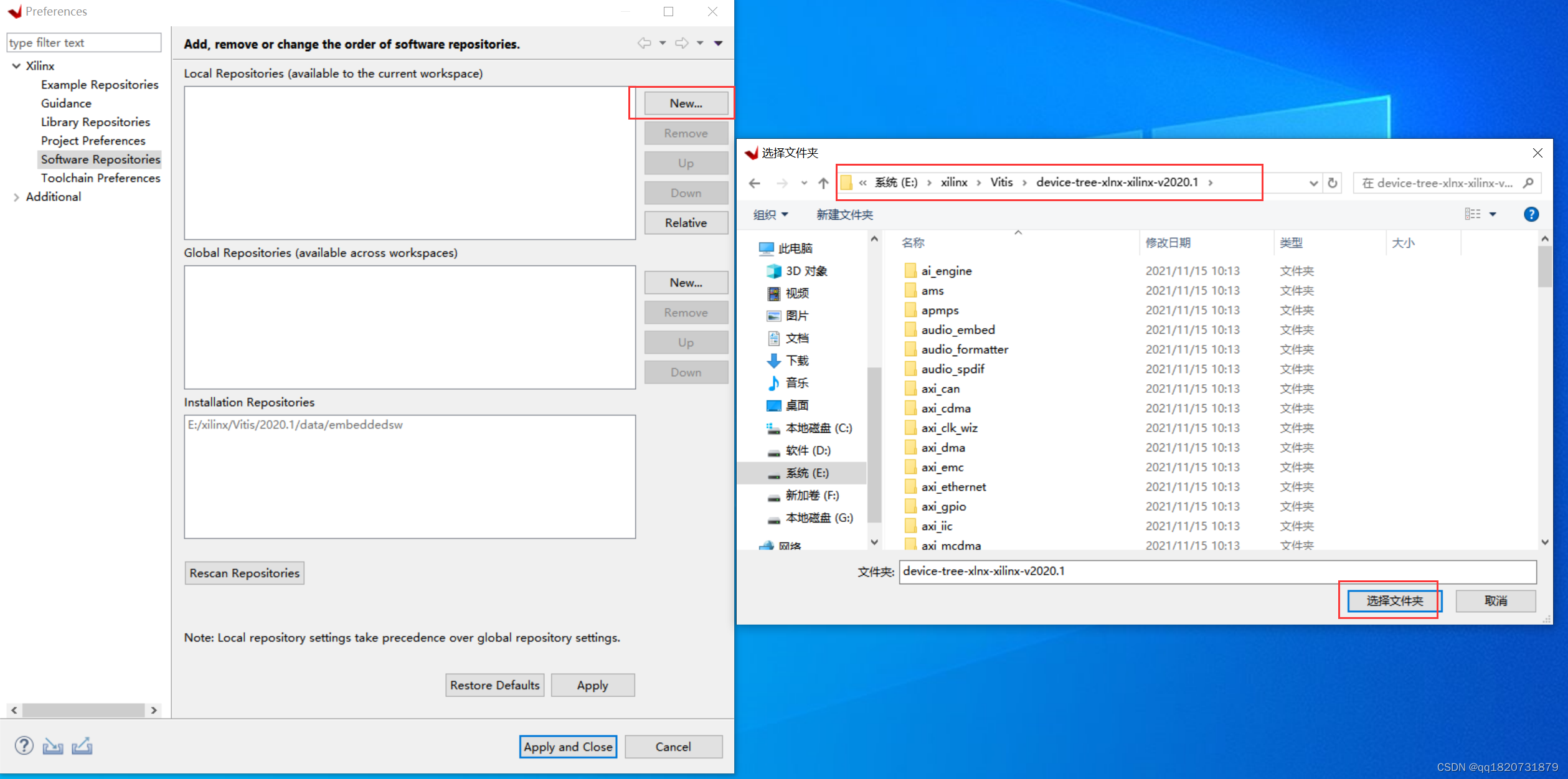The height and width of the screenshot is (779, 1568).
Task: Click the import preferences icon
Action: pos(53,746)
